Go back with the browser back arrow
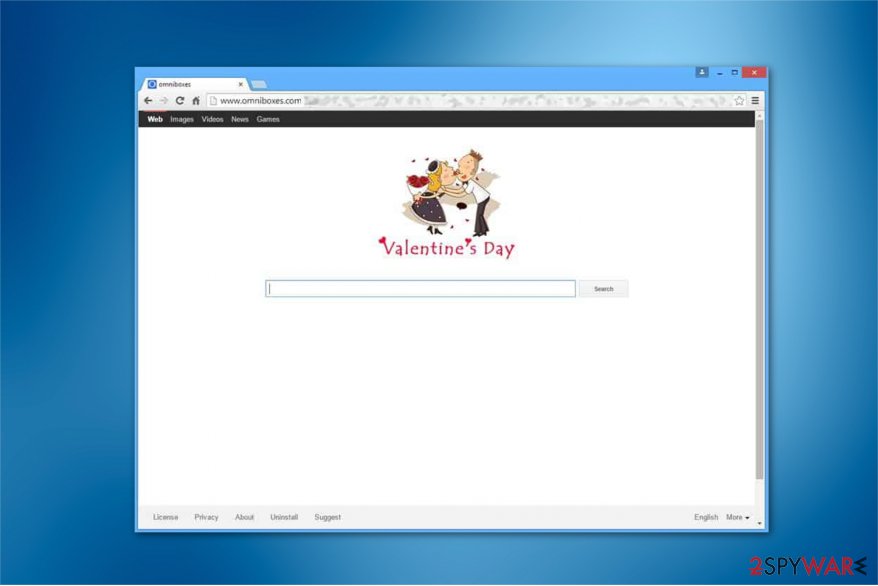878x586 pixels. (148, 101)
